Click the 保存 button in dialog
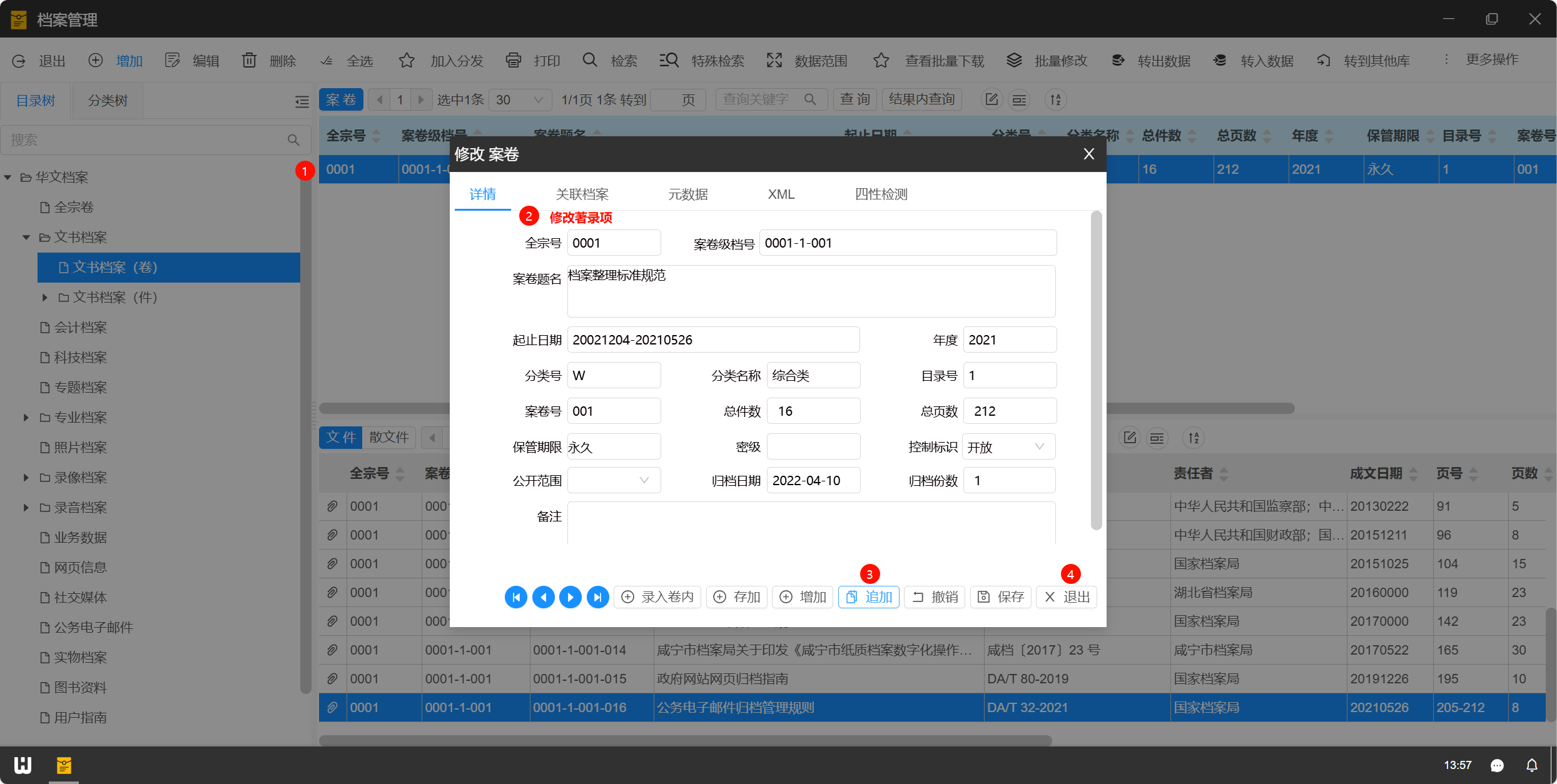The image size is (1557, 784). 1001,597
